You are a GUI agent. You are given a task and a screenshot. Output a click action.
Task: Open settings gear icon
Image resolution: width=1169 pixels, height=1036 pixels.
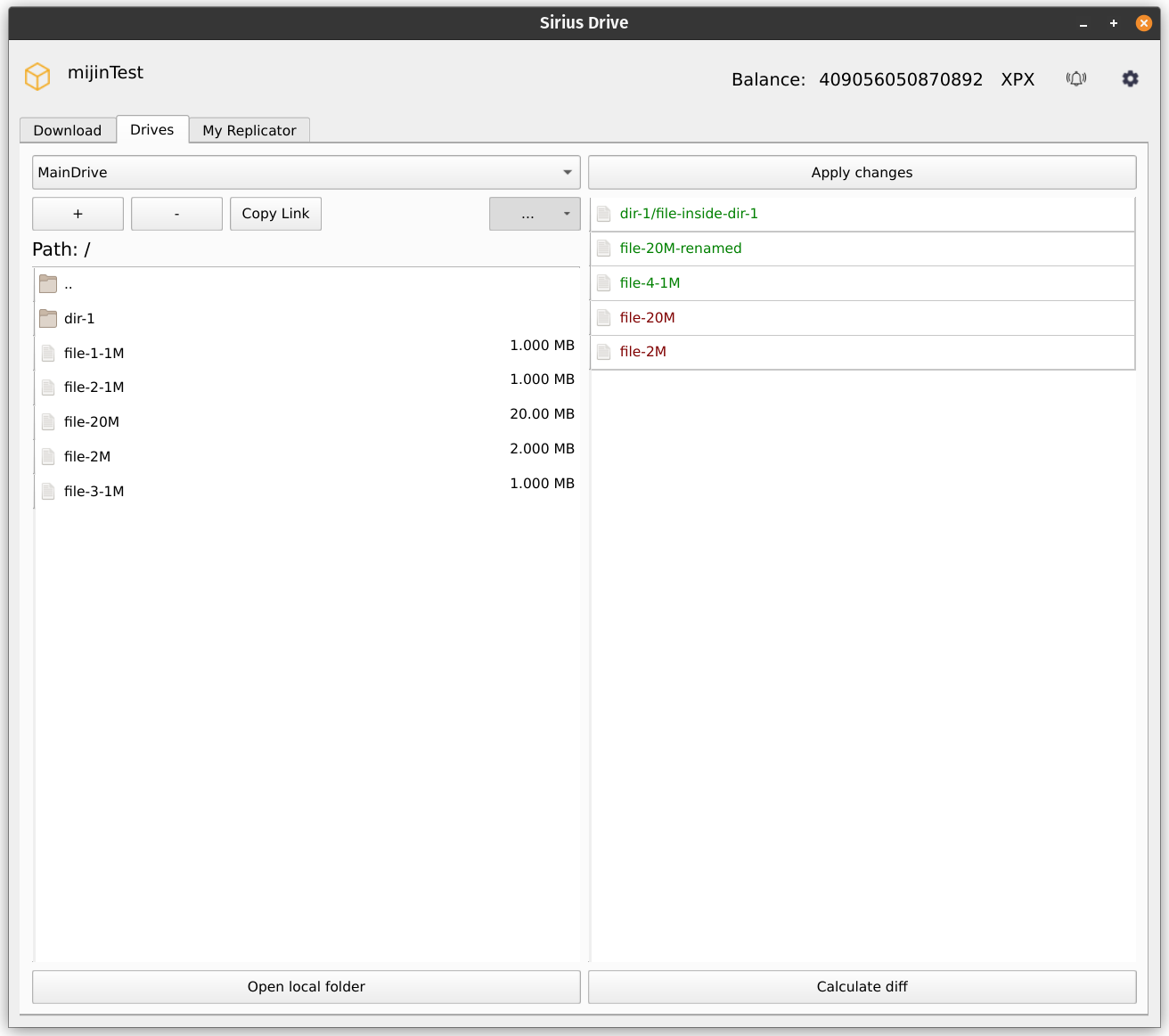[1130, 78]
